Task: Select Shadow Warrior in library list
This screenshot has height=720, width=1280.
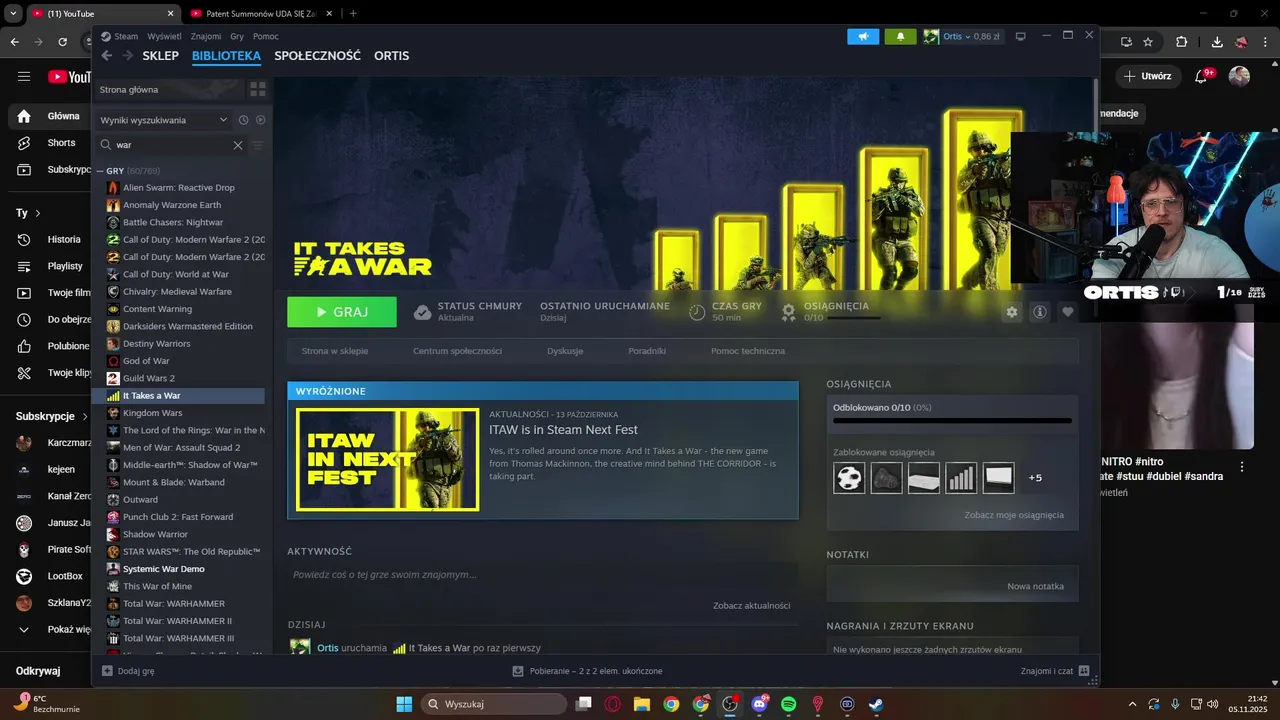Action: click(x=155, y=534)
